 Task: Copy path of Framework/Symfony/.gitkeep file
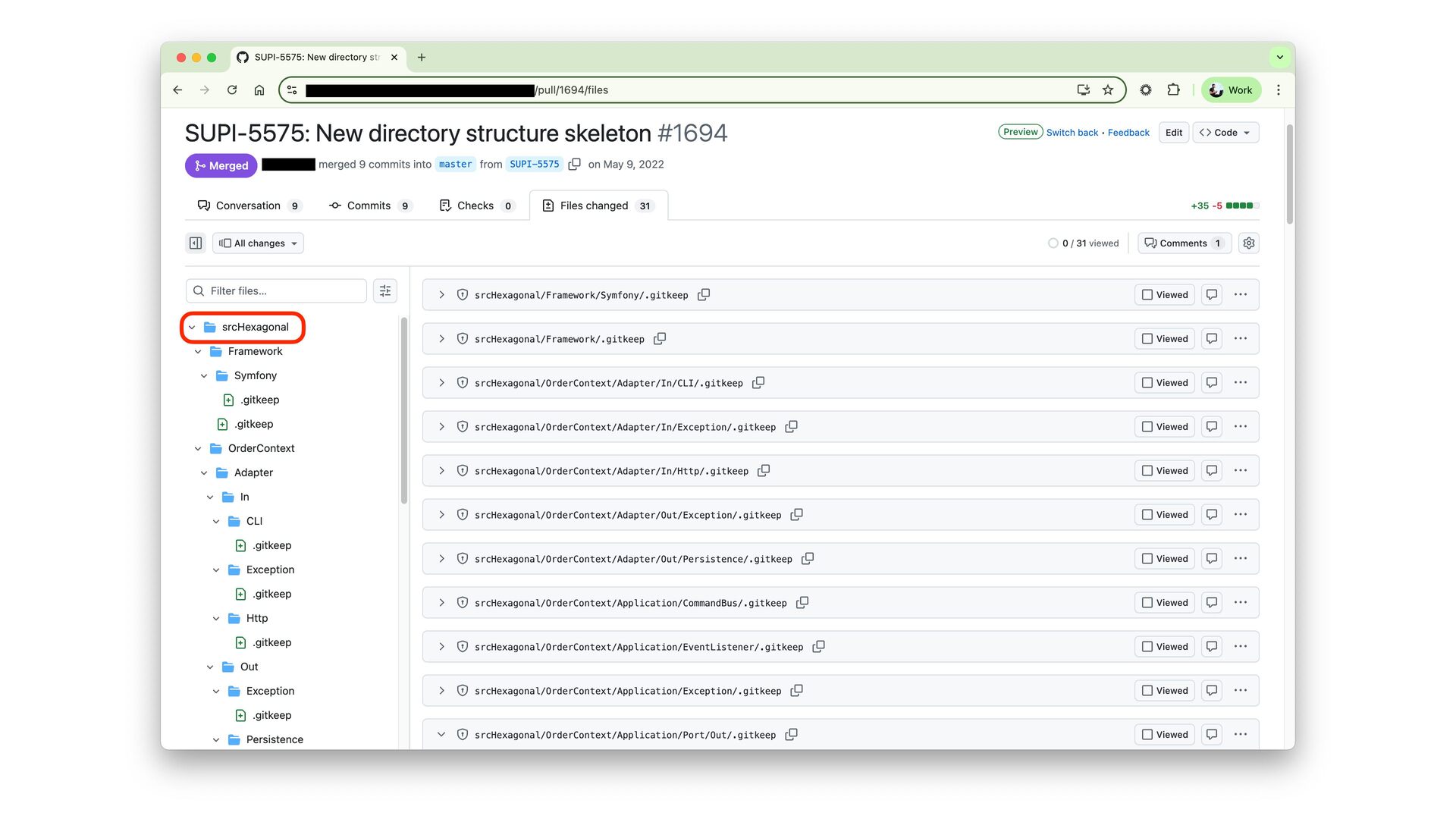pyautogui.click(x=704, y=295)
